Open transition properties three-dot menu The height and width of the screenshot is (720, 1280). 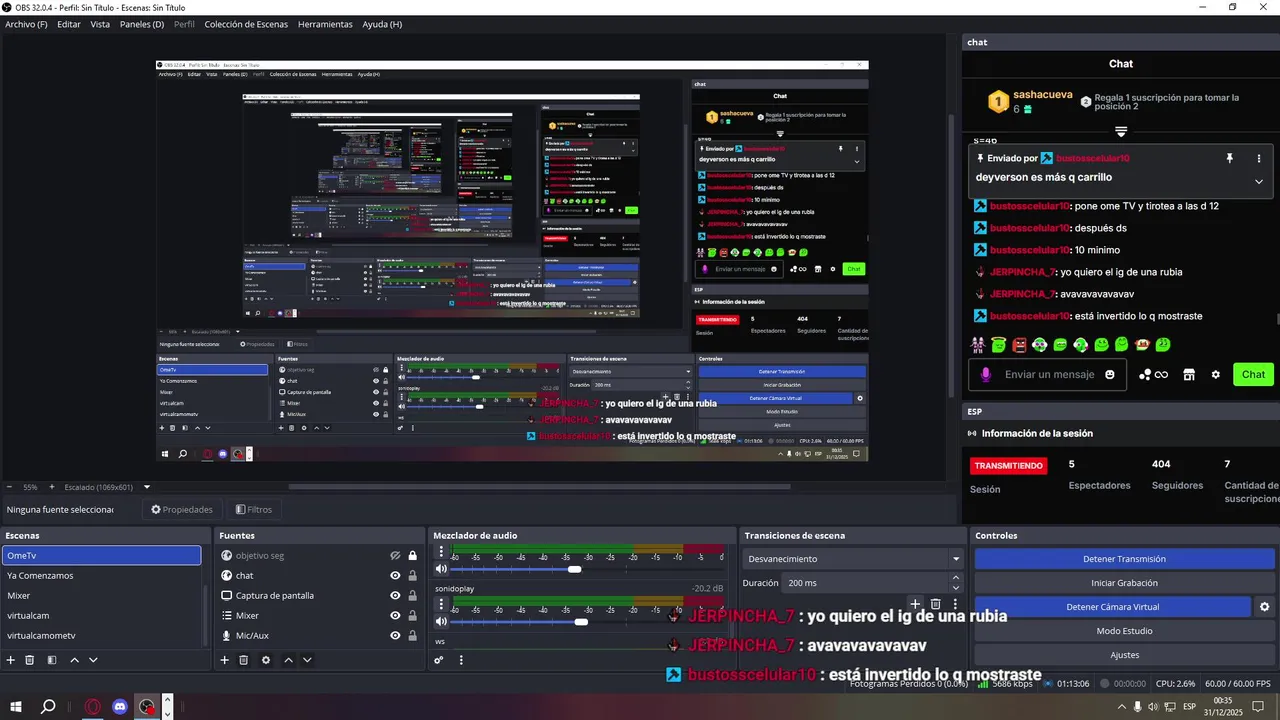pos(955,604)
